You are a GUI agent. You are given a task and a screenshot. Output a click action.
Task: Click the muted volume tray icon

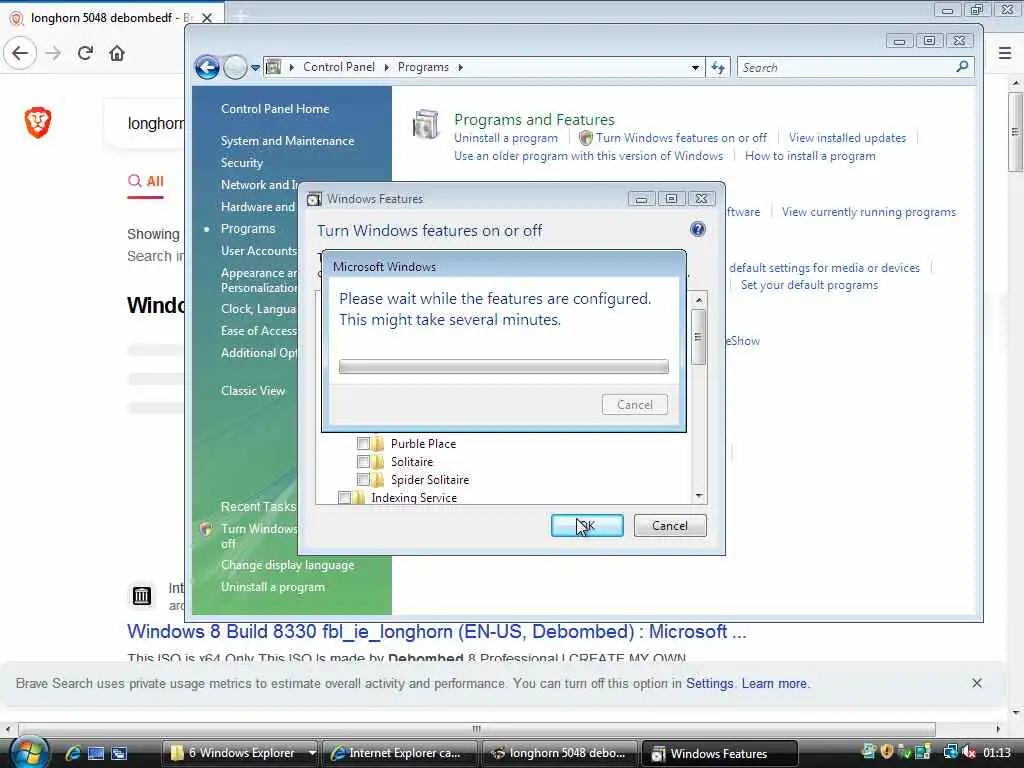coord(968,752)
